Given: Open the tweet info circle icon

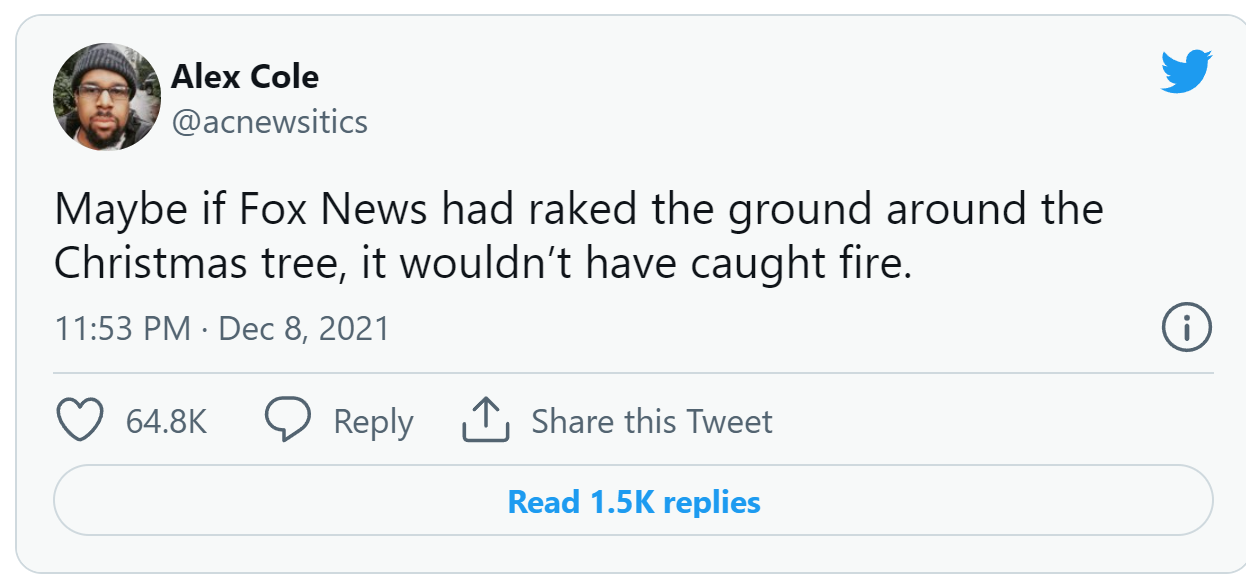Looking at the screenshot, I should pos(1185,327).
